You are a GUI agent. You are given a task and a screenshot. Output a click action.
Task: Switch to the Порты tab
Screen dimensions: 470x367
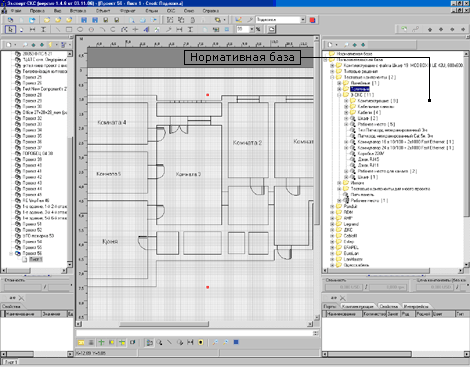(x=330, y=306)
